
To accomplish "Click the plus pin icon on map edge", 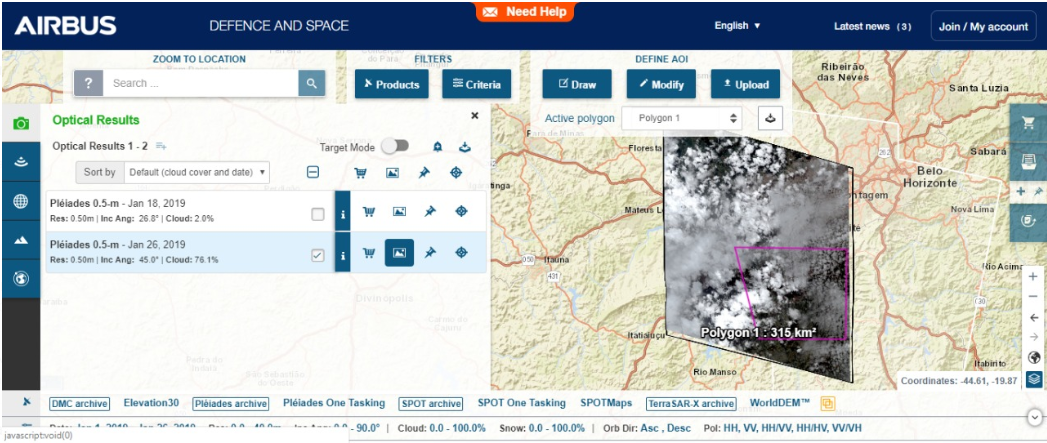I will [x=1029, y=192].
